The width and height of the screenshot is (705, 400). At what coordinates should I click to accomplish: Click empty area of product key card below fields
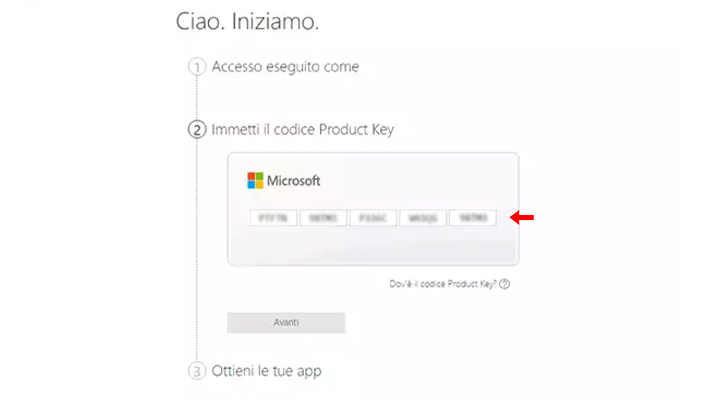coord(372,248)
